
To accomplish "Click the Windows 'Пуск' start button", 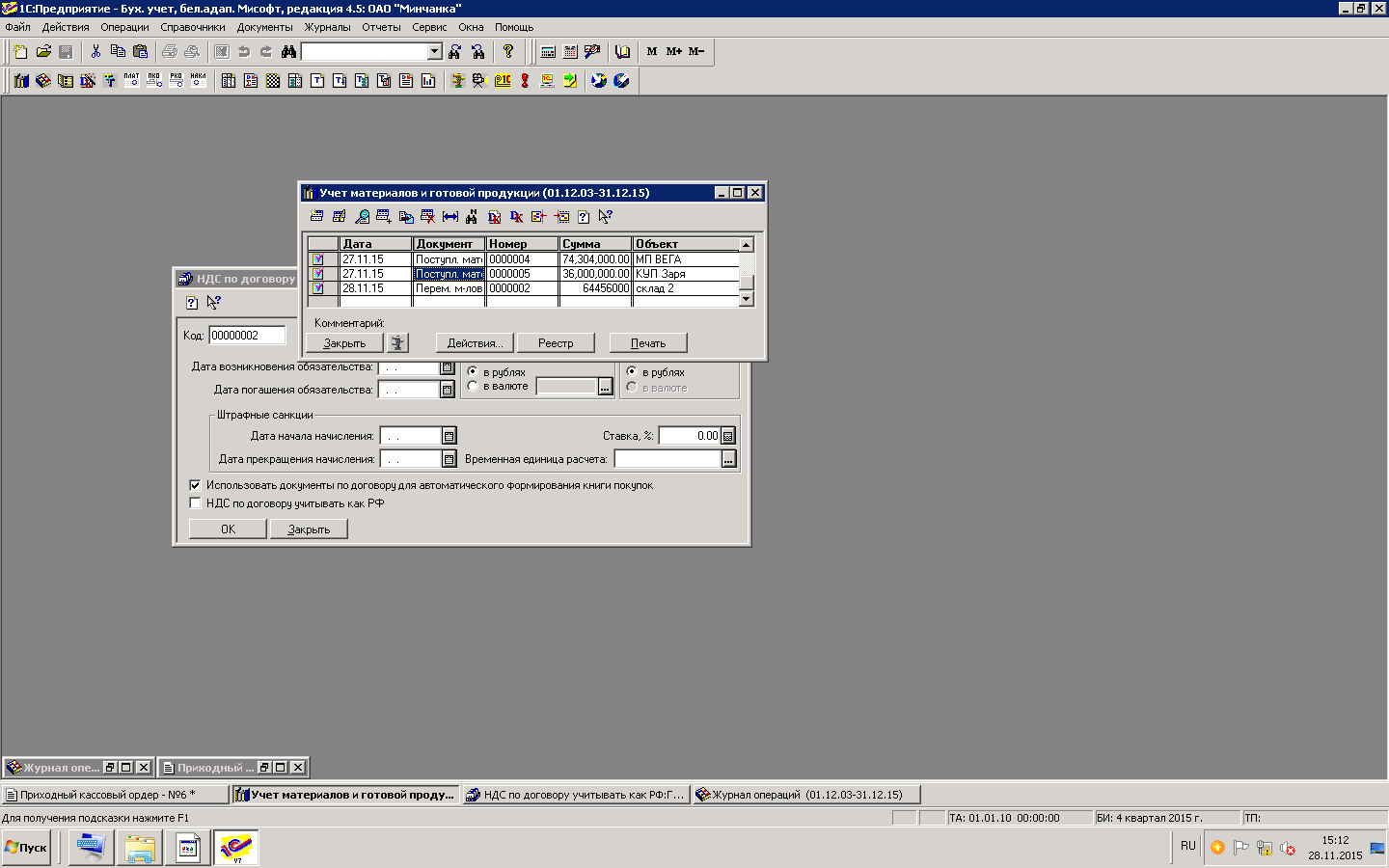I will (x=27, y=848).
